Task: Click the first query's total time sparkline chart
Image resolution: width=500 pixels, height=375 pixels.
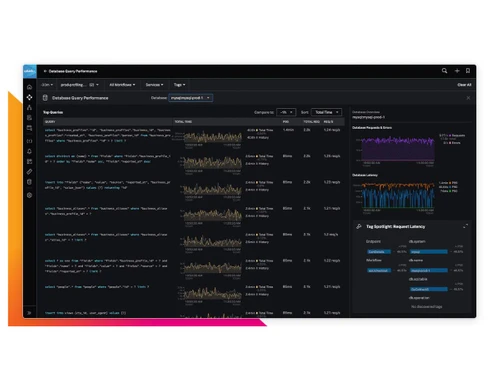Action: (x=213, y=137)
